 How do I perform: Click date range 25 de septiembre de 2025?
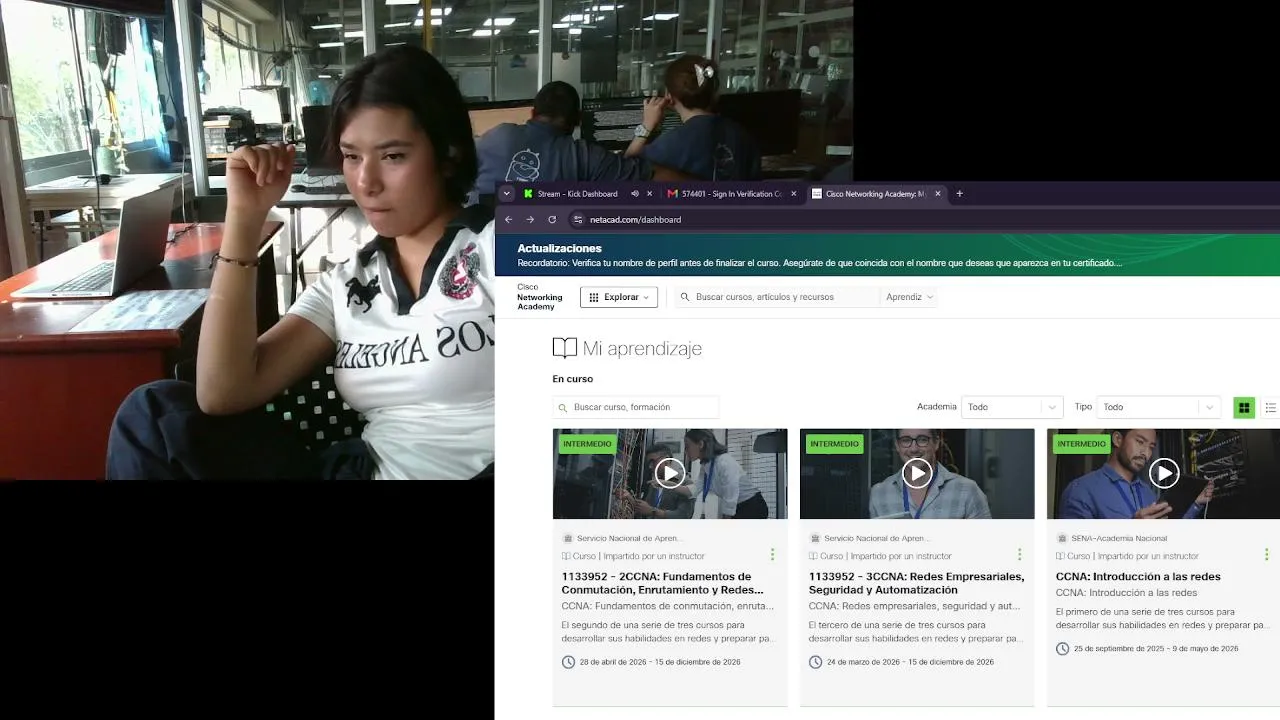coord(1156,649)
